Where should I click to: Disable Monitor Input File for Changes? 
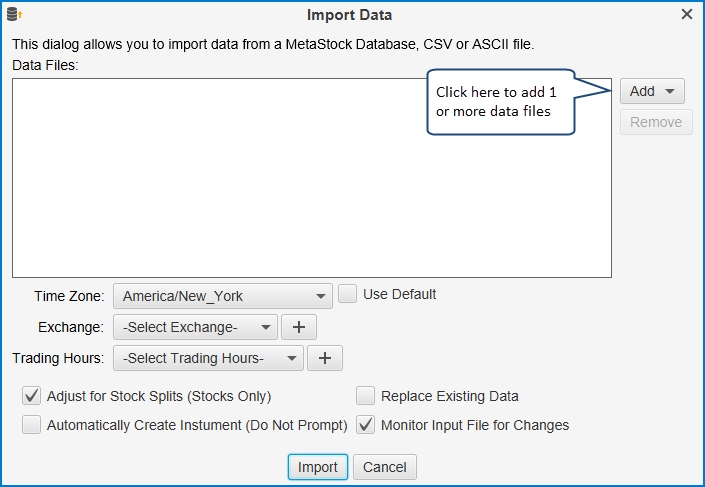point(366,425)
